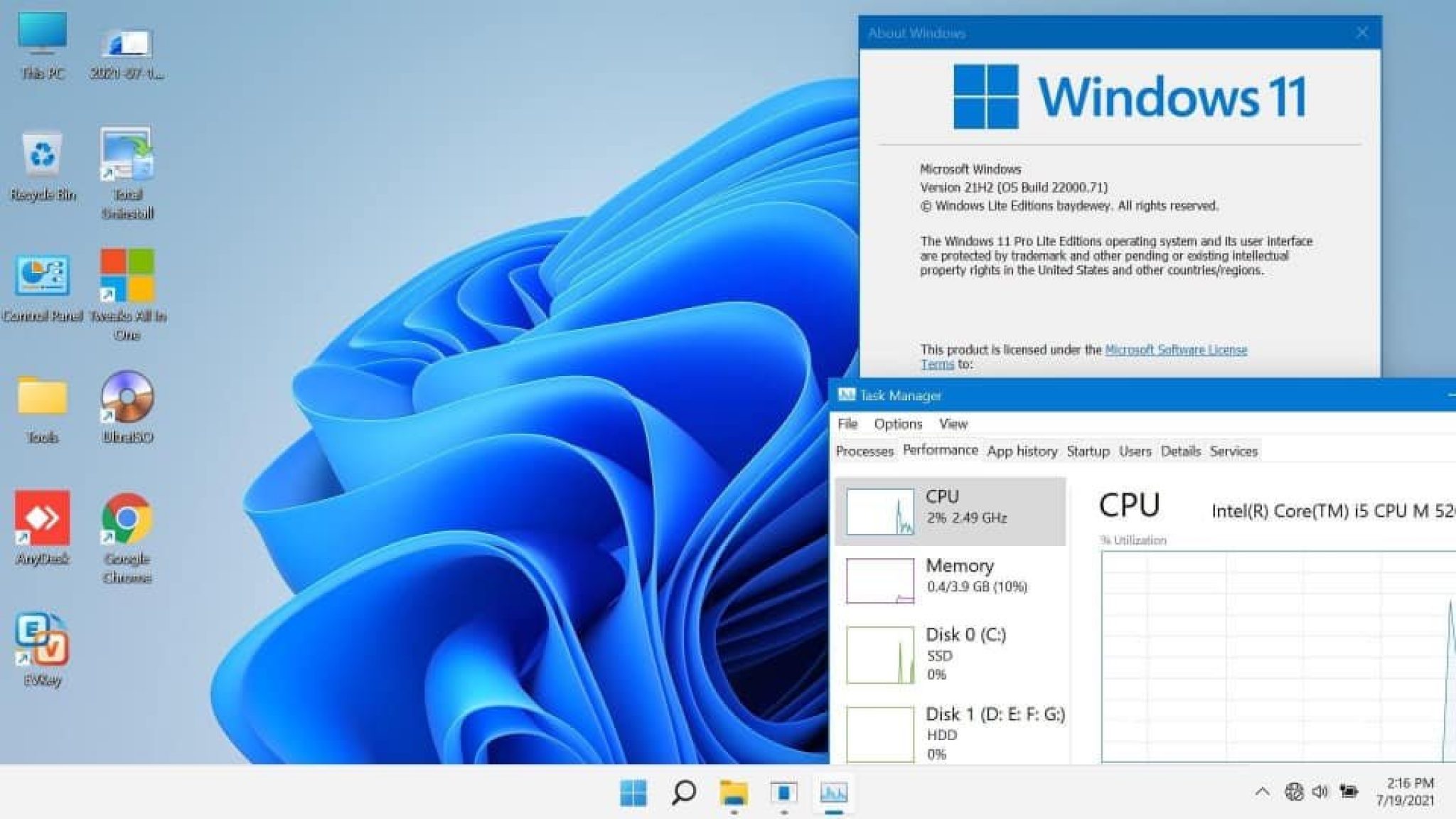Select Disk 0 (C:) SSD item
The width and height of the screenshot is (1456, 819).
(x=951, y=654)
